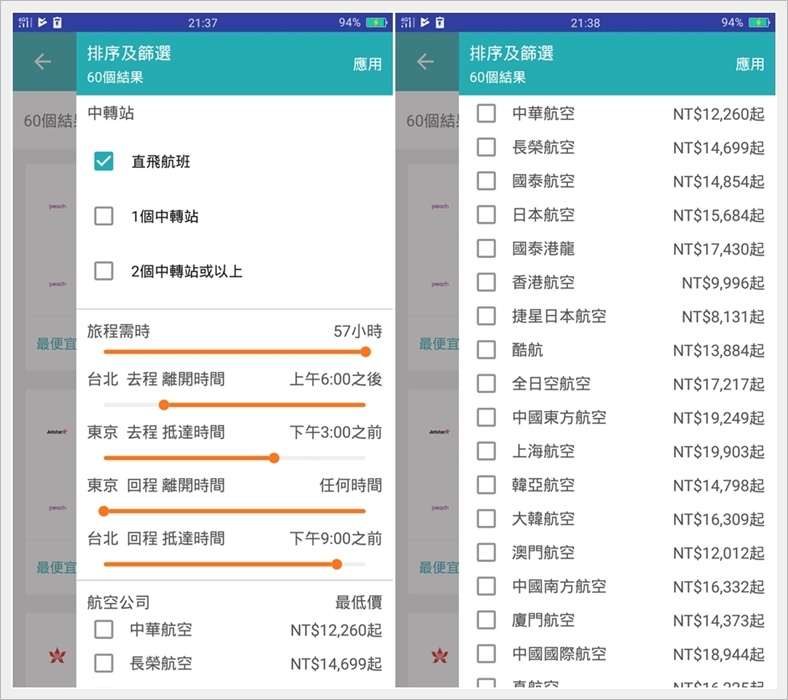Check 中華航空 in the right screen list
The width and height of the screenshot is (788, 700).
tap(486, 113)
